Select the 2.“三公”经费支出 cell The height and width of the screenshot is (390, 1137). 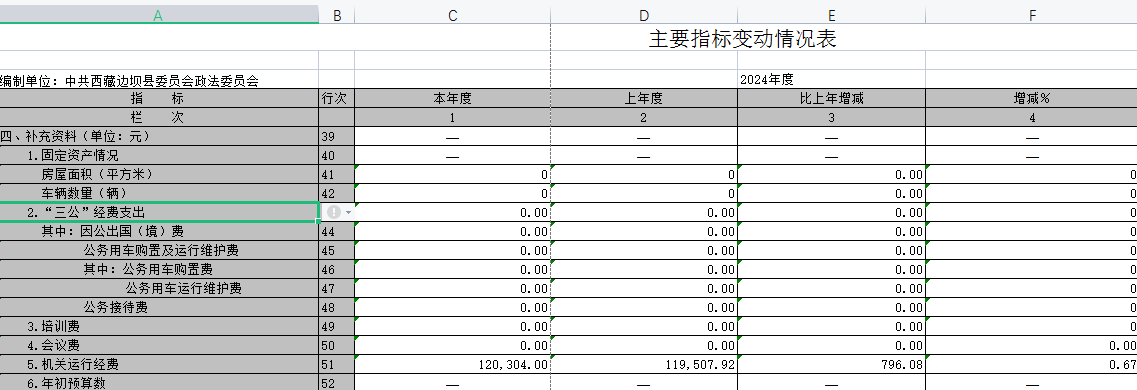point(159,212)
